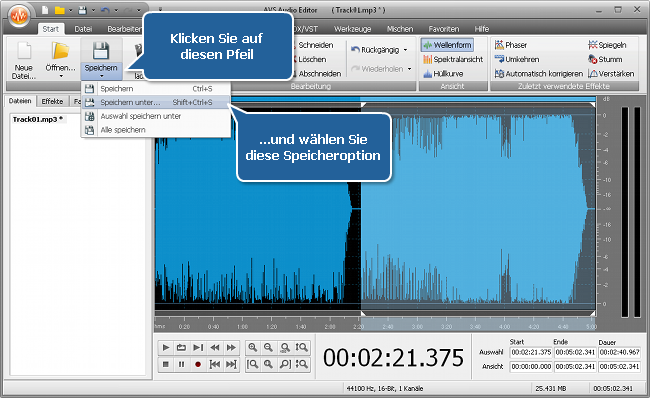Zoom in horizontally with plus magnifier
This screenshot has height=398, width=650.
pyautogui.click(x=252, y=347)
